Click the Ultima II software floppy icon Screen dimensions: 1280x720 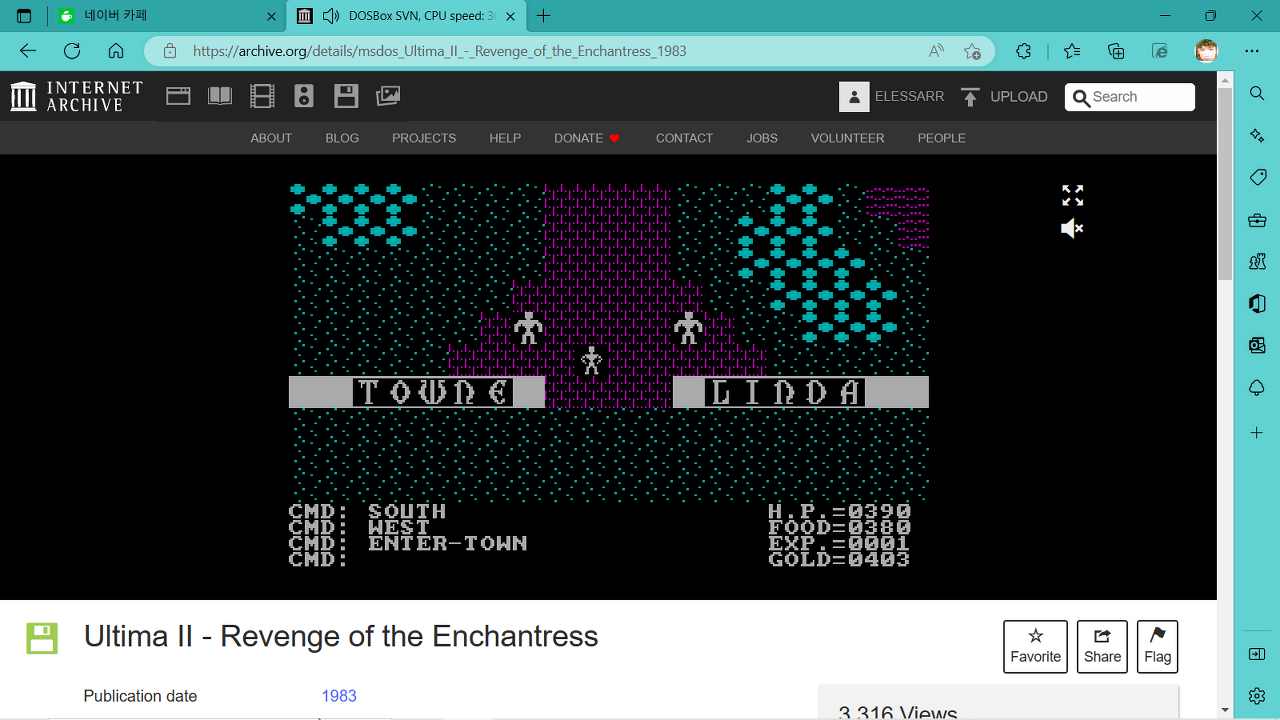coord(42,638)
